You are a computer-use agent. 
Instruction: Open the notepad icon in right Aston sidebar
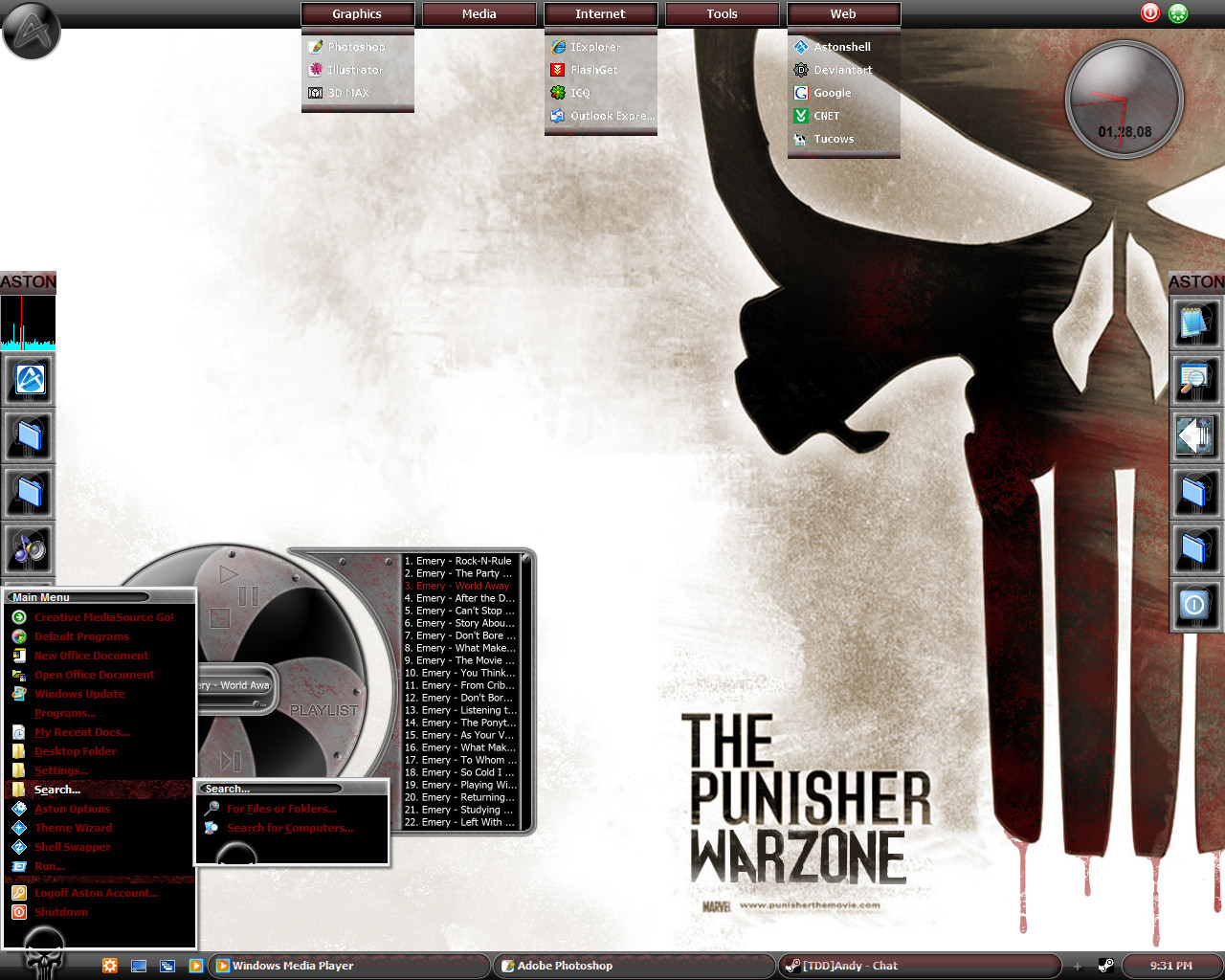coord(1195,323)
